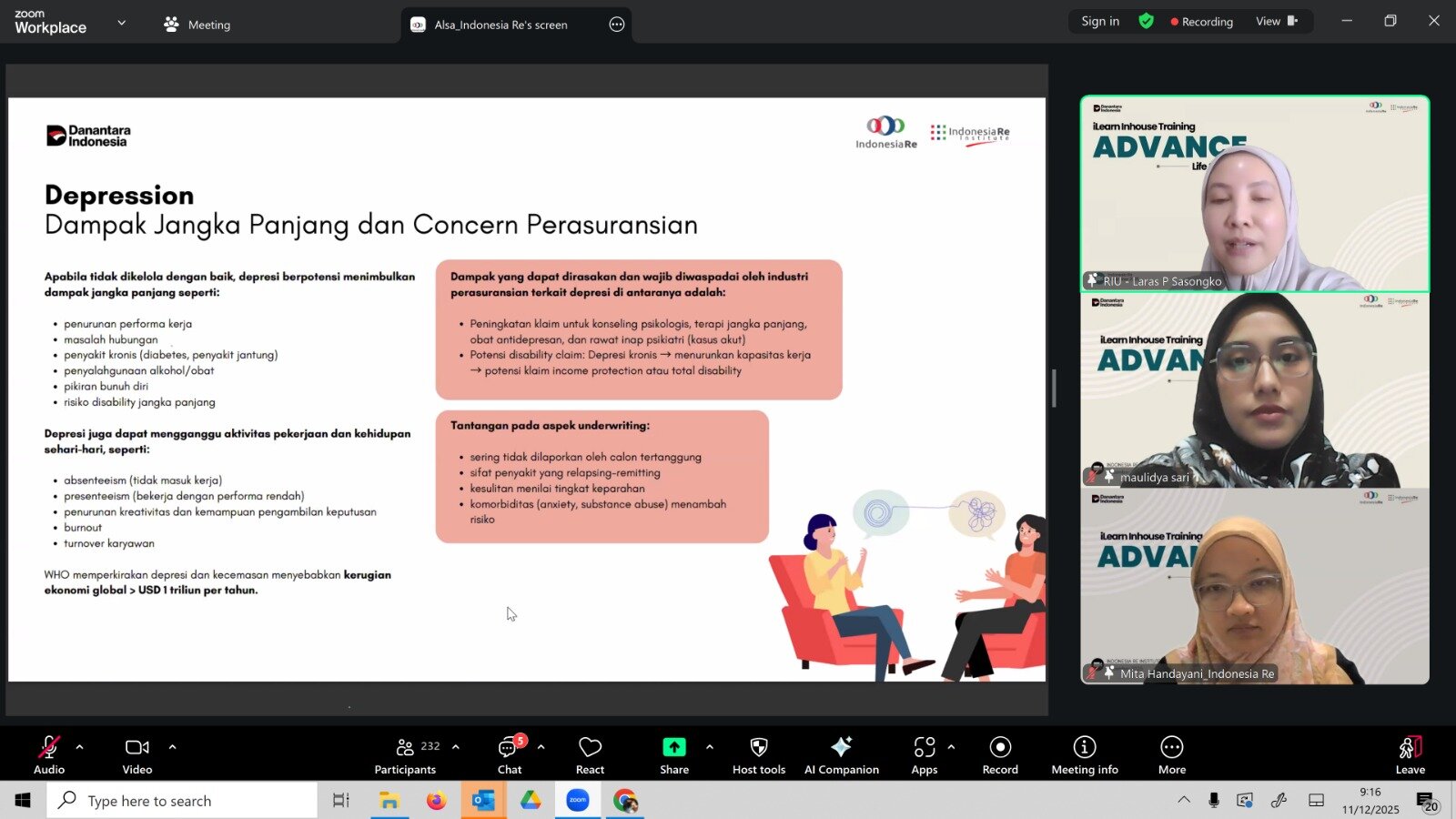This screenshot has height=819, width=1456.
Task: Click the React heart icon
Action: [x=590, y=755]
